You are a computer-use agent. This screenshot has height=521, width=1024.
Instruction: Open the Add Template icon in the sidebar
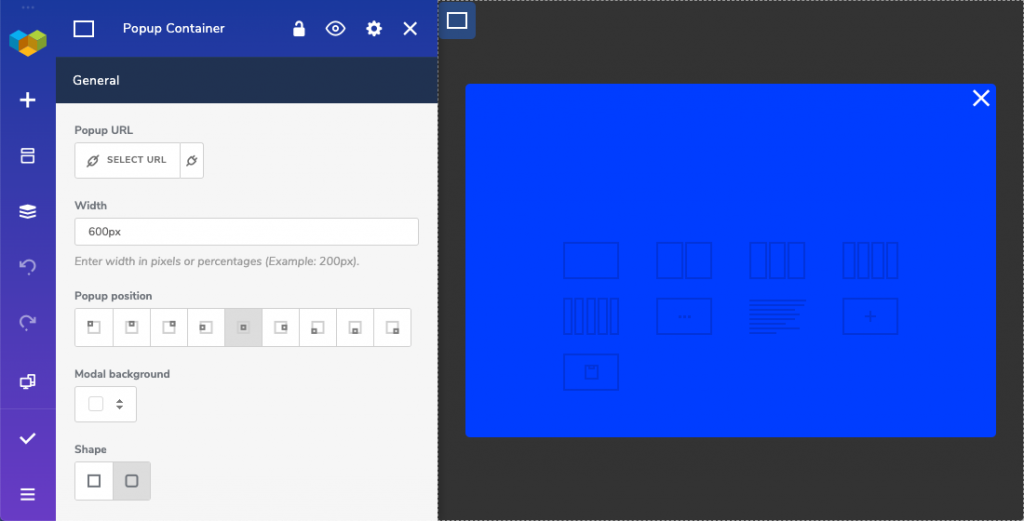27,155
